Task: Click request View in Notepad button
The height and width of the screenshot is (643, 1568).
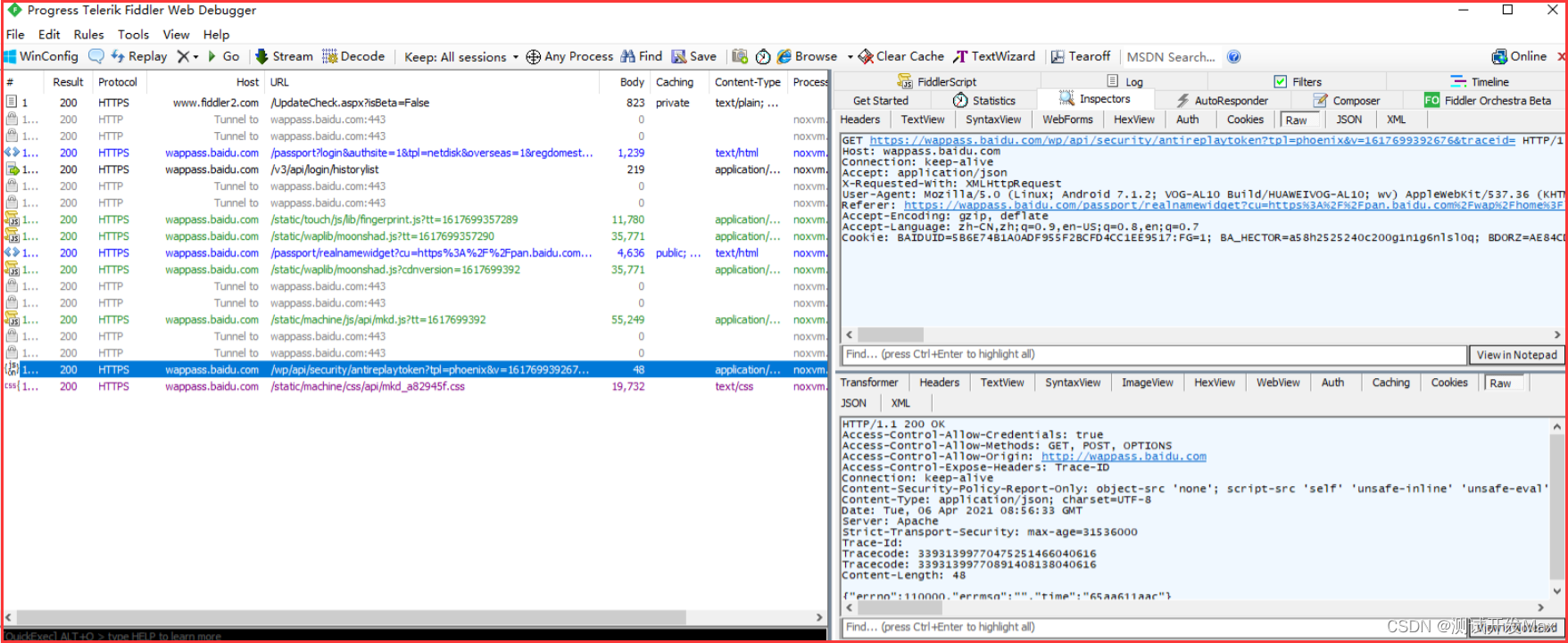Action: point(1517,355)
